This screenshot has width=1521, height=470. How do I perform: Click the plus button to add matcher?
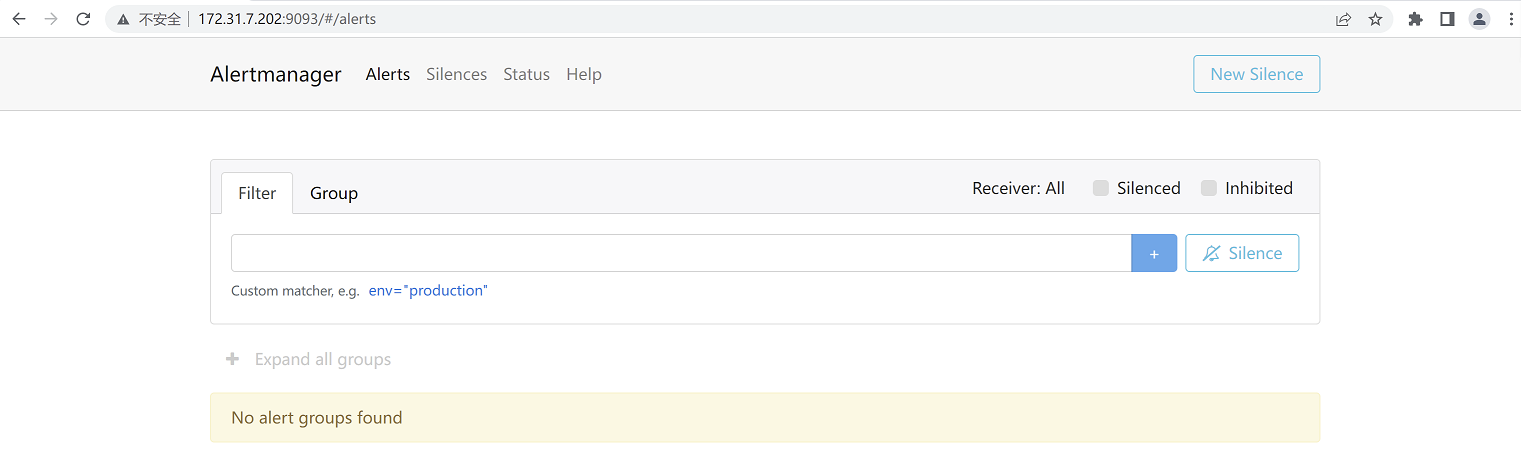pyautogui.click(x=1154, y=253)
